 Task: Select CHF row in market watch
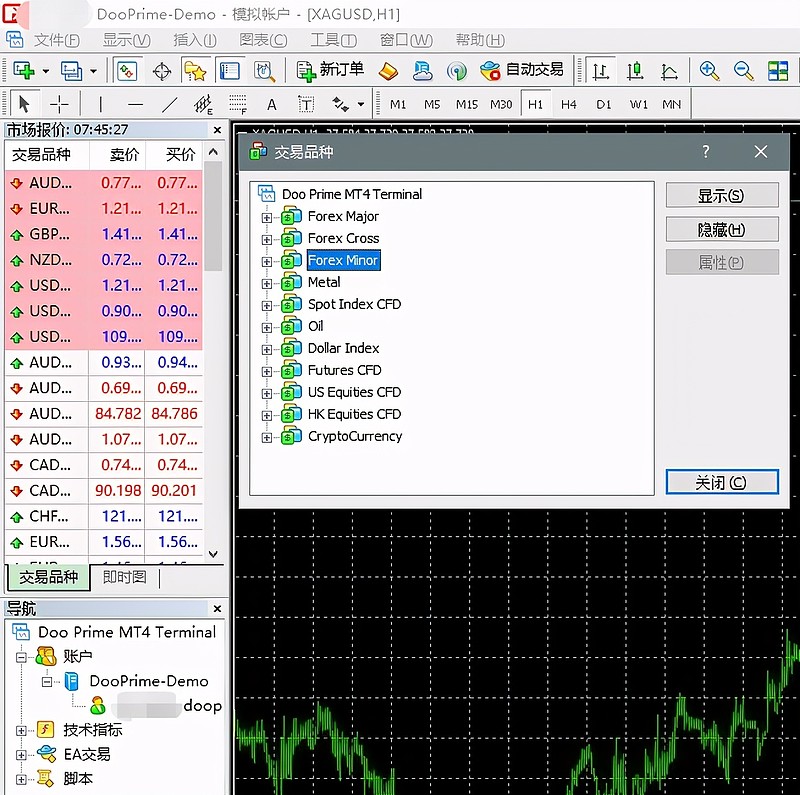tap(104, 516)
